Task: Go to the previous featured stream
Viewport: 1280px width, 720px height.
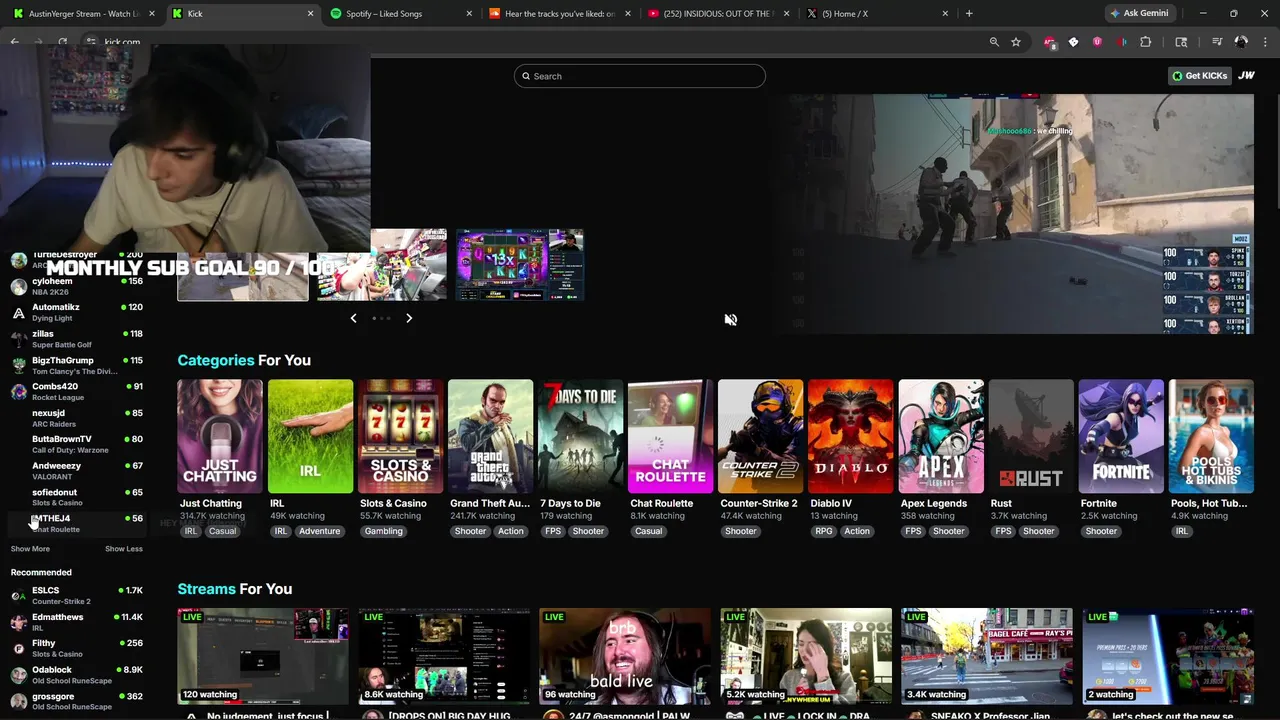Action: tap(353, 318)
